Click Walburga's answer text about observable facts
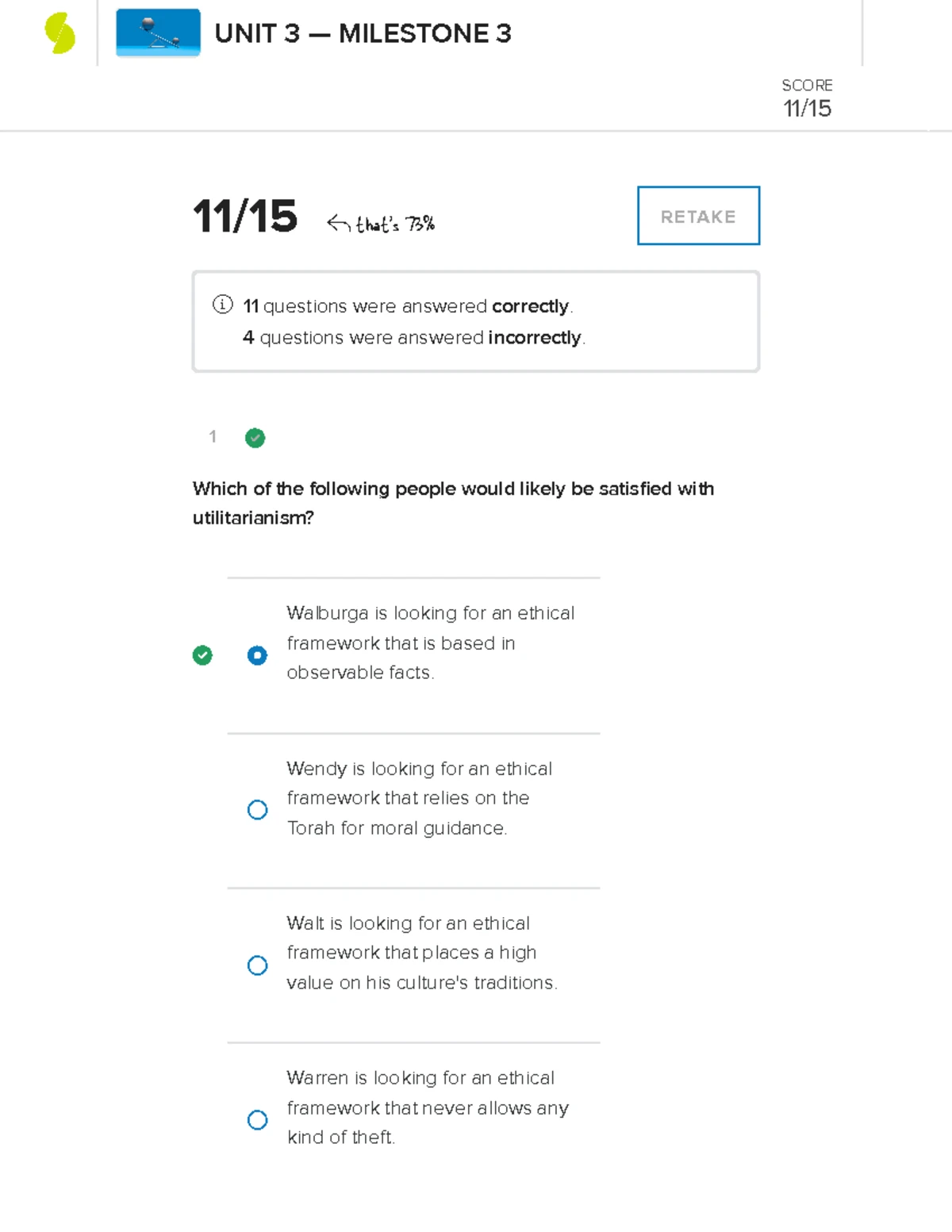 click(430, 643)
